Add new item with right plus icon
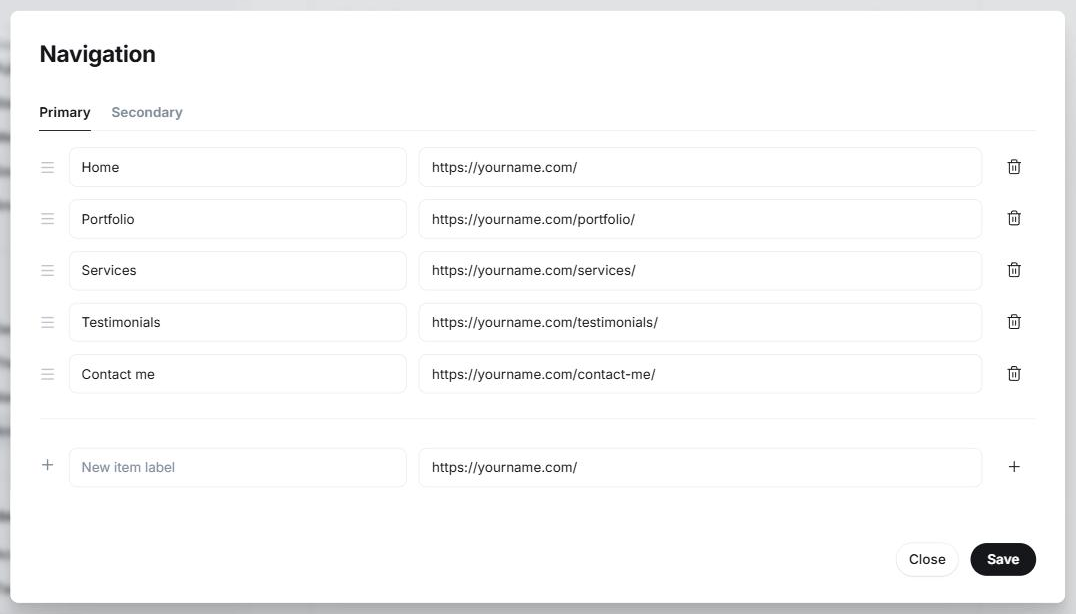The image size is (1076, 614). [1014, 467]
